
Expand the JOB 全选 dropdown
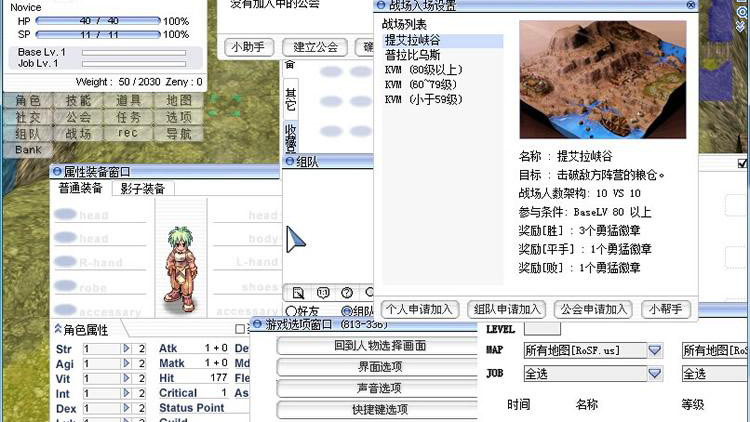[655, 373]
